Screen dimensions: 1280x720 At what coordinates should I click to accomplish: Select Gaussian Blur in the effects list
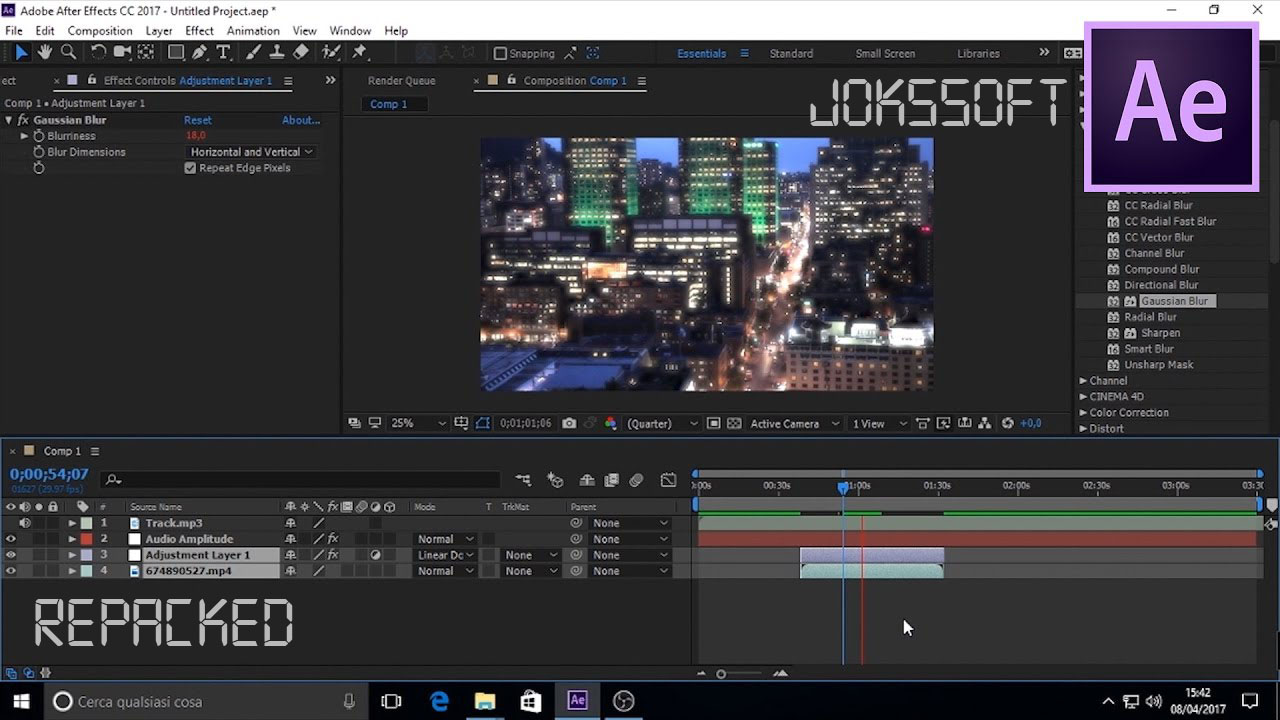tap(1177, 300)
